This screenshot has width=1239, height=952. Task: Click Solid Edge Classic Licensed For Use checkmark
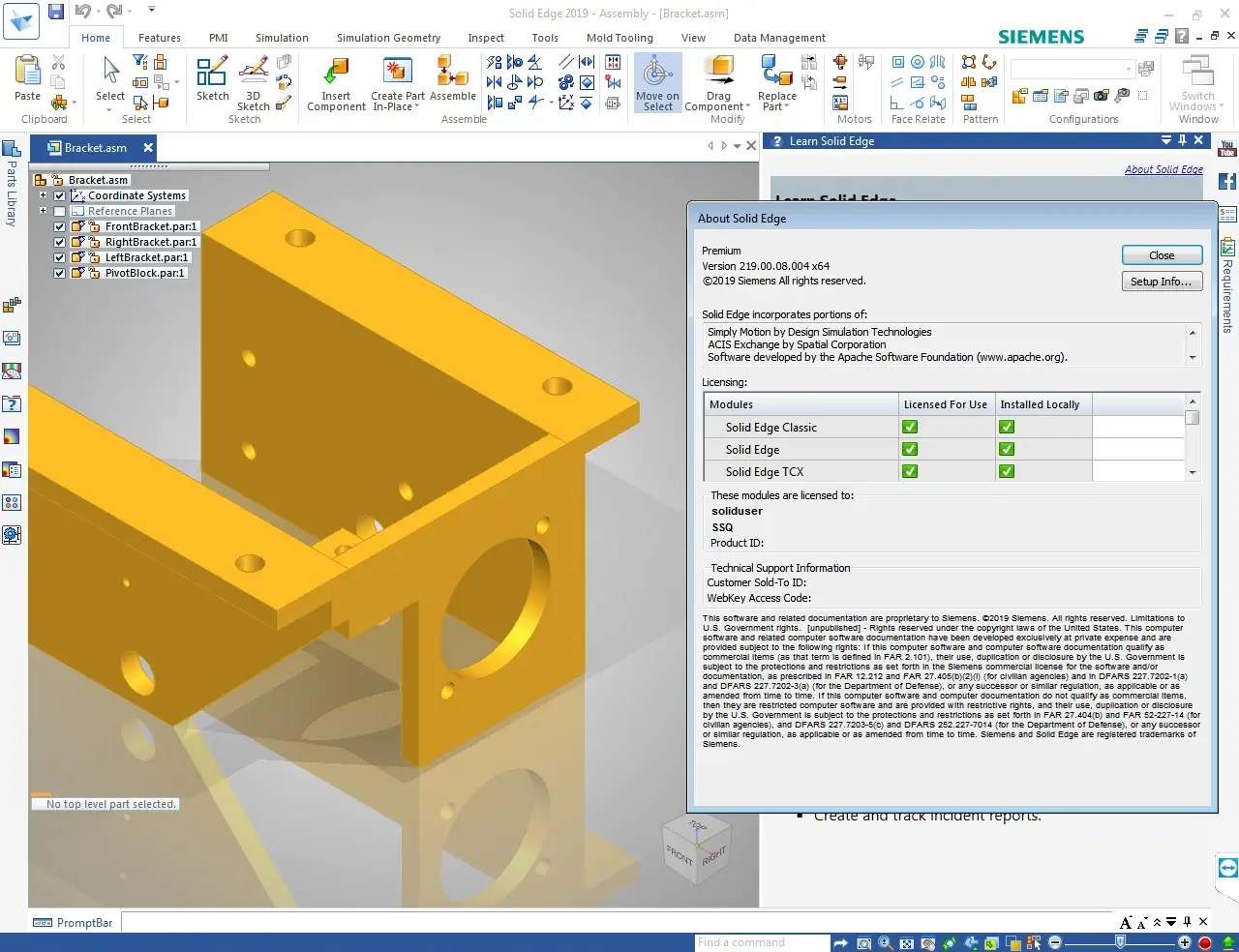[x=910, y=427]
